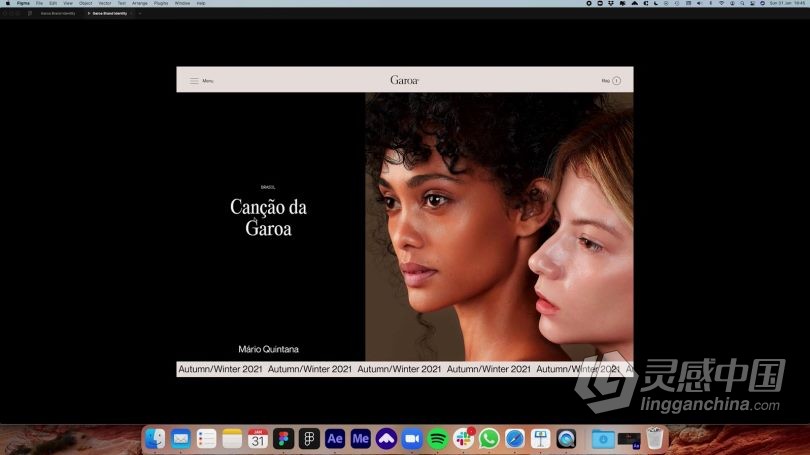Screen dimensions: 810x455
Task: Open the Figma app menu
Action: click(x=23, y=3)
